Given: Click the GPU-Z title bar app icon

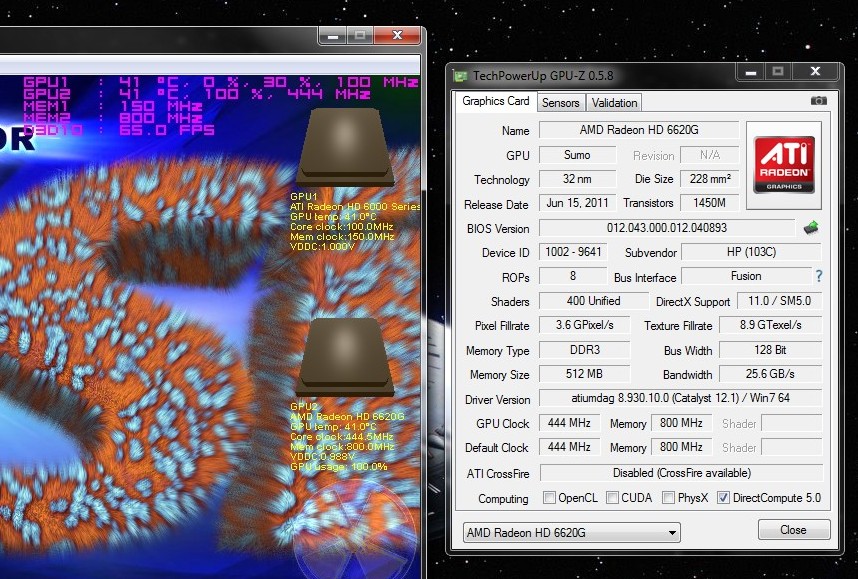Looking at the screenshot, I should 460,76.
